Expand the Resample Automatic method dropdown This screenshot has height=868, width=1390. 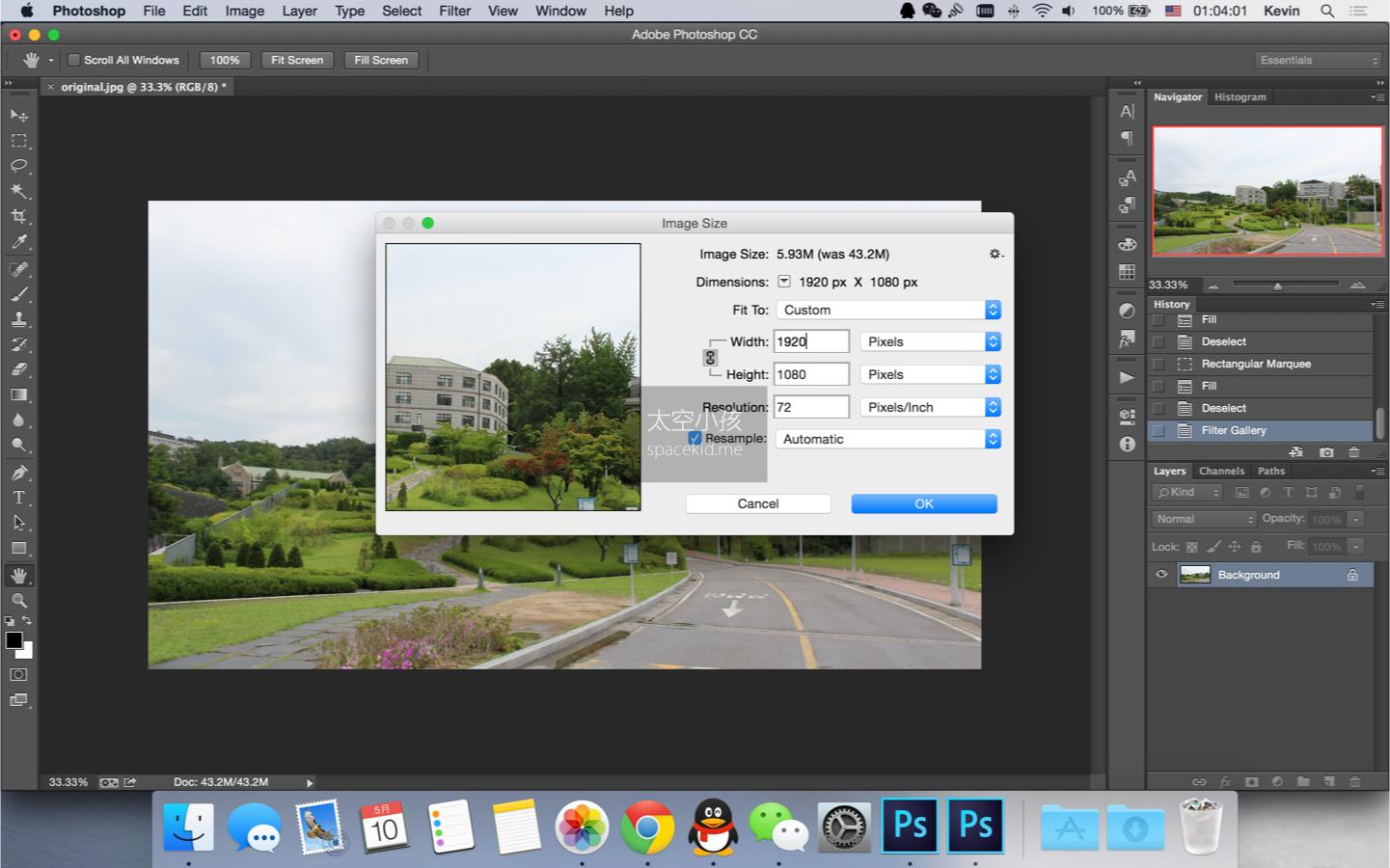[887, 439]
